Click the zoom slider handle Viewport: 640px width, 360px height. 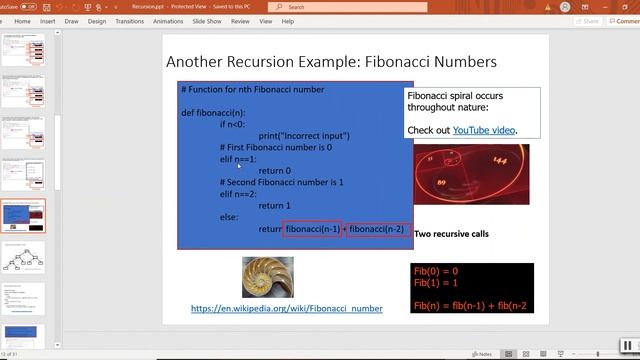click(x=598, y=354)
